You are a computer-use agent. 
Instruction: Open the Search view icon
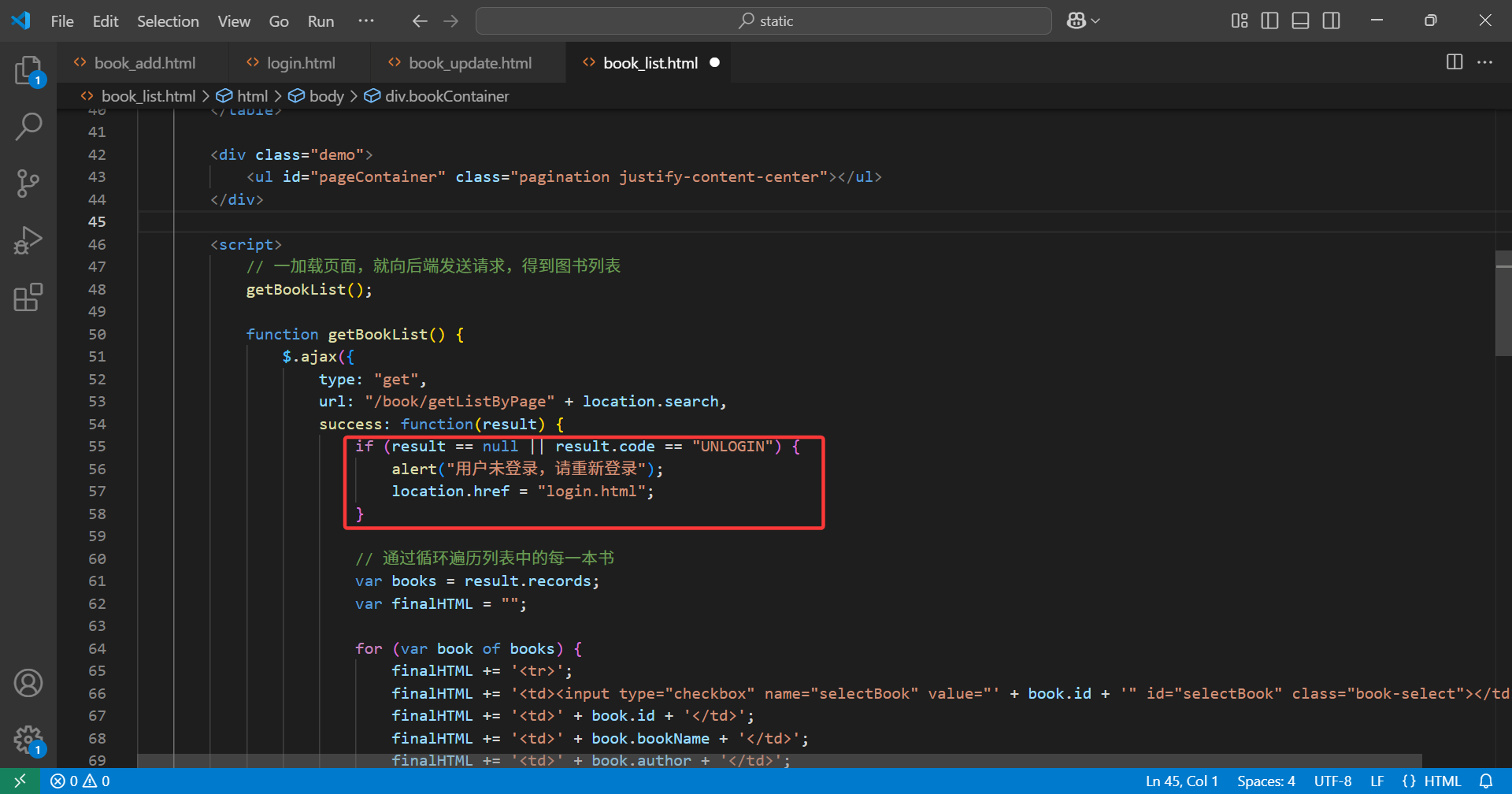pos(28,127)
